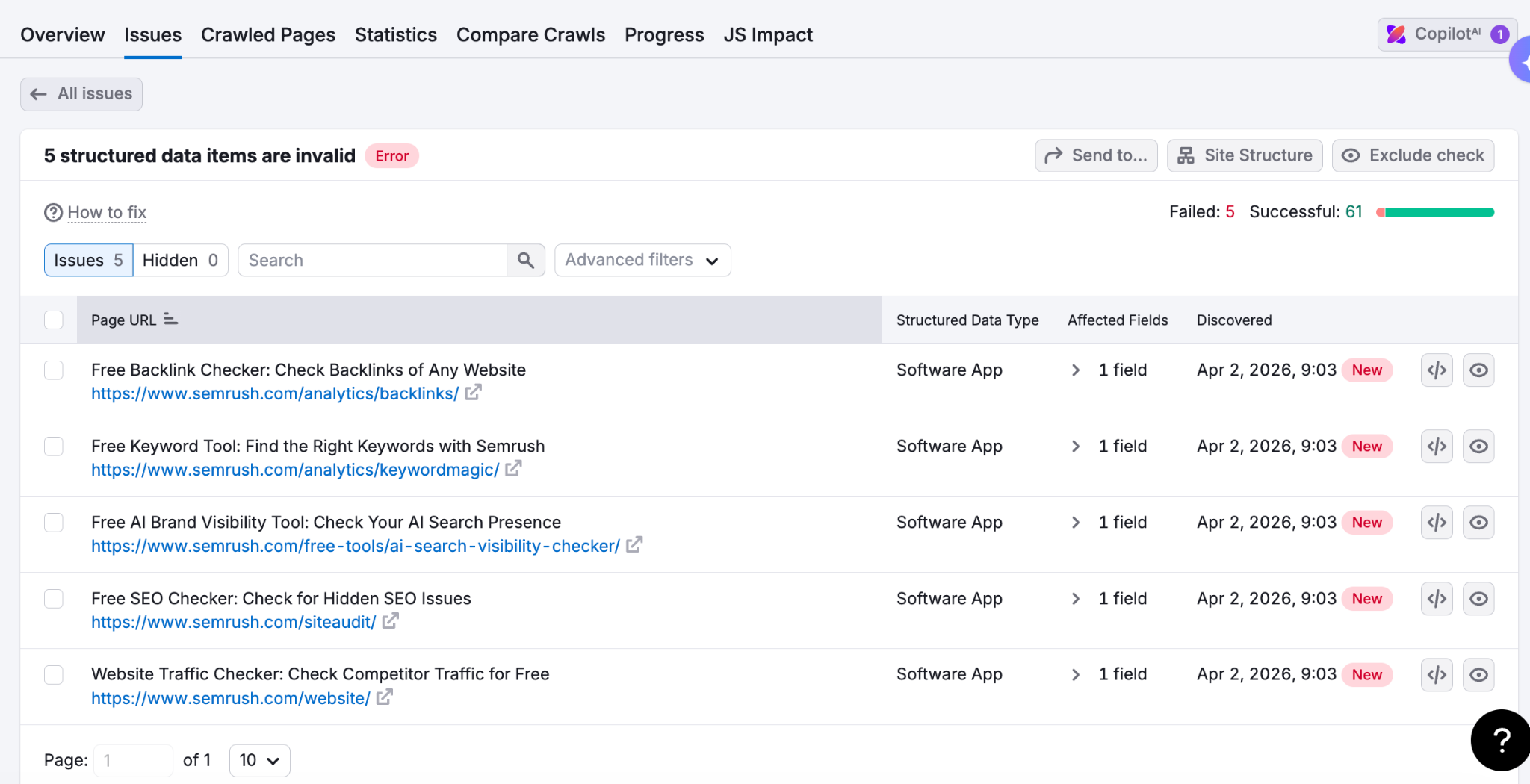
Task: Open ai-search-visibility-checker external link icon
Action: 634,544
